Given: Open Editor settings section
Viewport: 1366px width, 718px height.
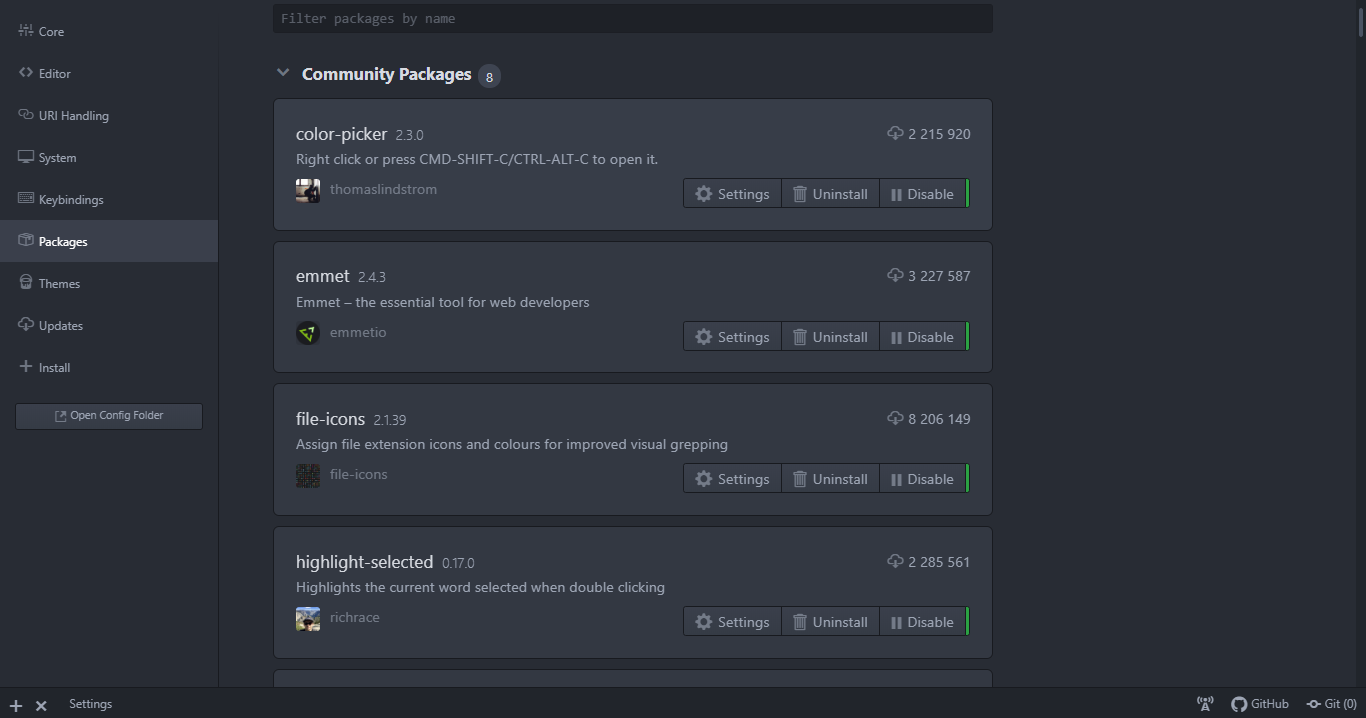Looking at the screenshot, I should click(x=108, y=73).
